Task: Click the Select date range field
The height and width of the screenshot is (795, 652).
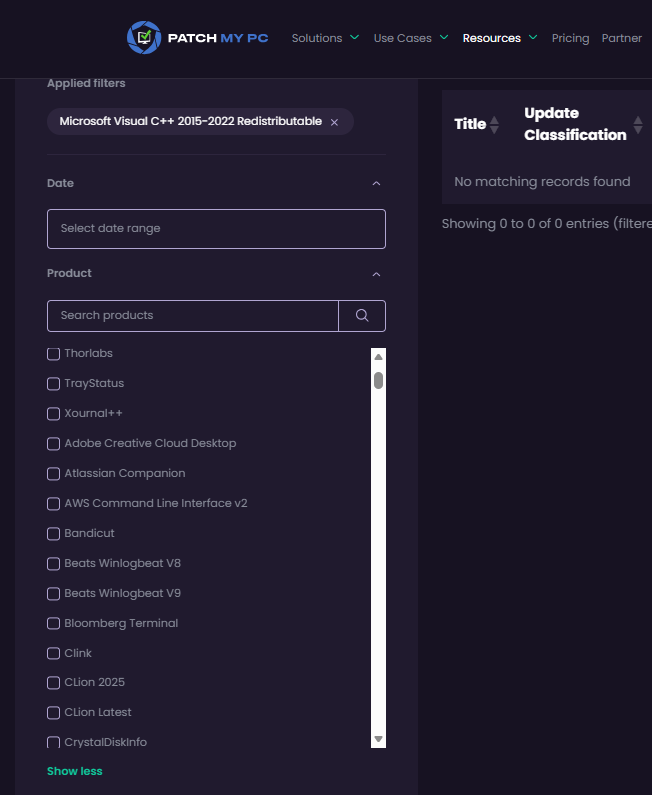Action: (216, 229)
